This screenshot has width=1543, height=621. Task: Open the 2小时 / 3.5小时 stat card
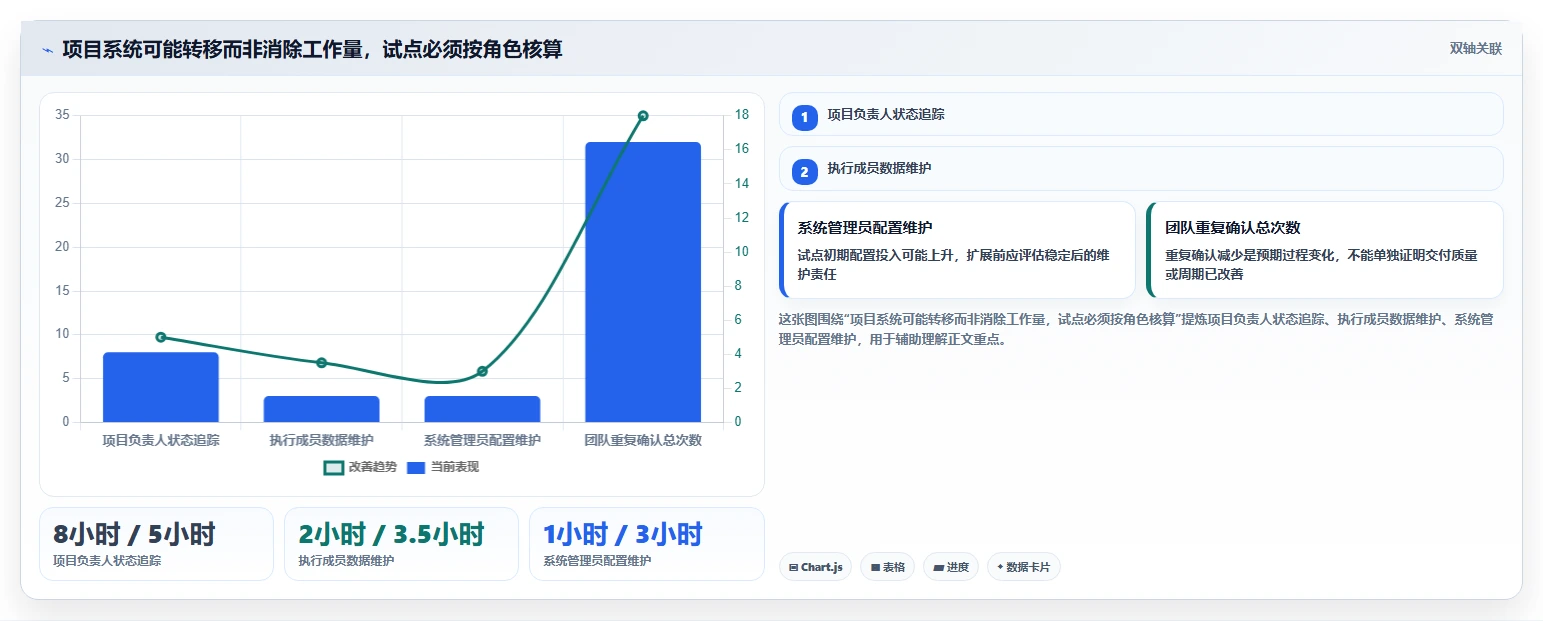pyautogui.click(x=401, y=544)
